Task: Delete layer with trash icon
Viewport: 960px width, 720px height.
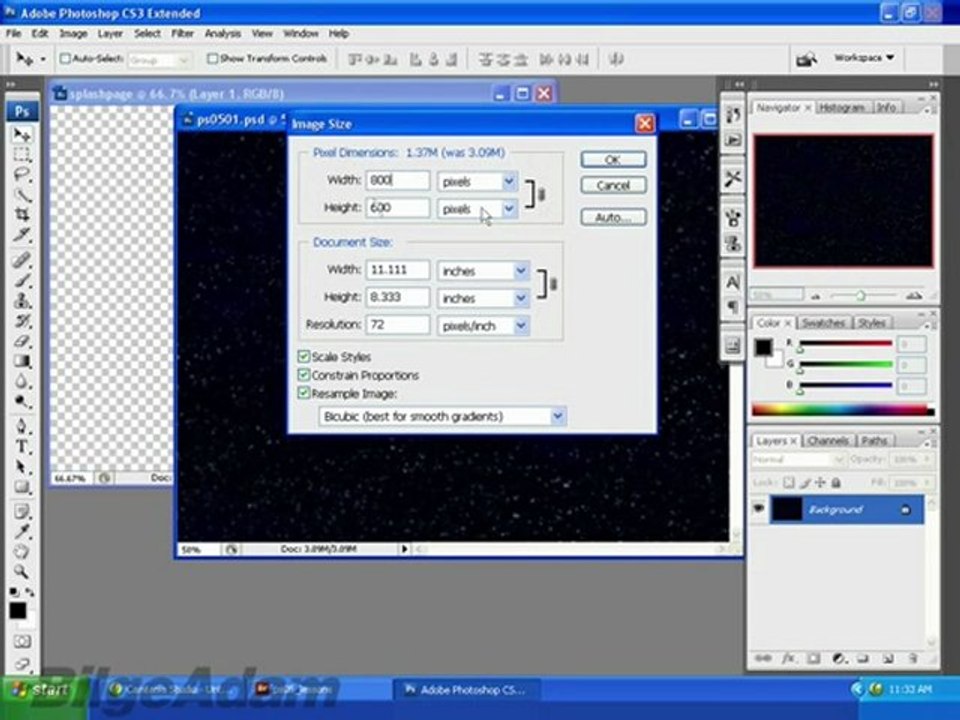Action: 913,659
